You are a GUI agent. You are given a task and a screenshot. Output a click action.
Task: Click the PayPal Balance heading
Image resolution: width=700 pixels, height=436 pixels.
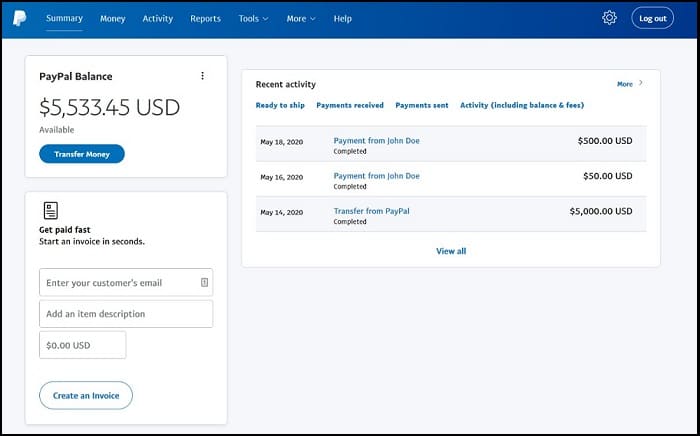76,76
